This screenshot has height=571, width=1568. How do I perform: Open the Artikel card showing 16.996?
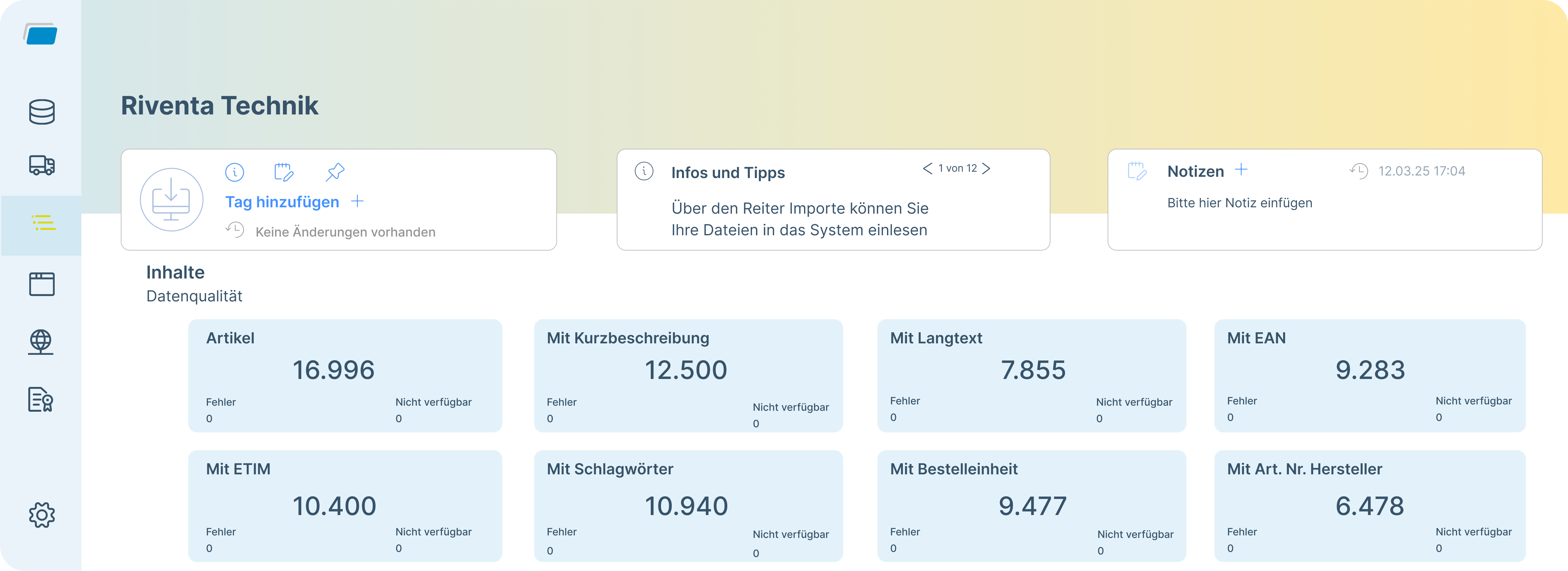(345, 375)
